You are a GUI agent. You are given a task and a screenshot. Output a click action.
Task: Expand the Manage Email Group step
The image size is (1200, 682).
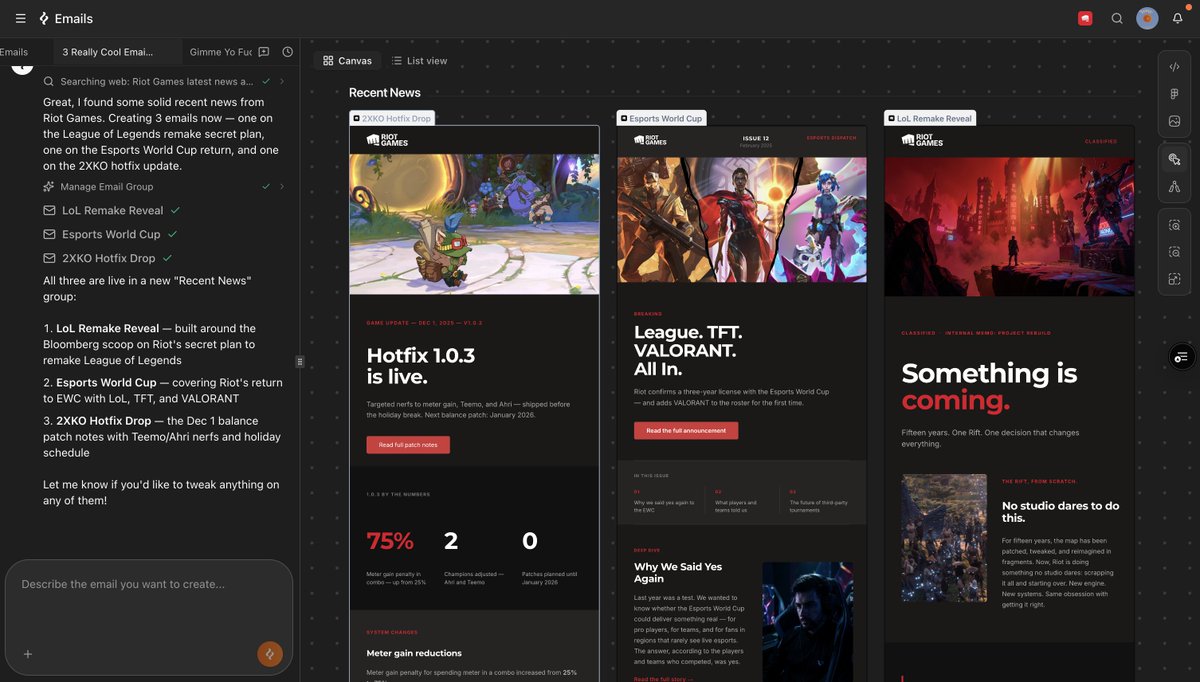click(x=282, y=186)
